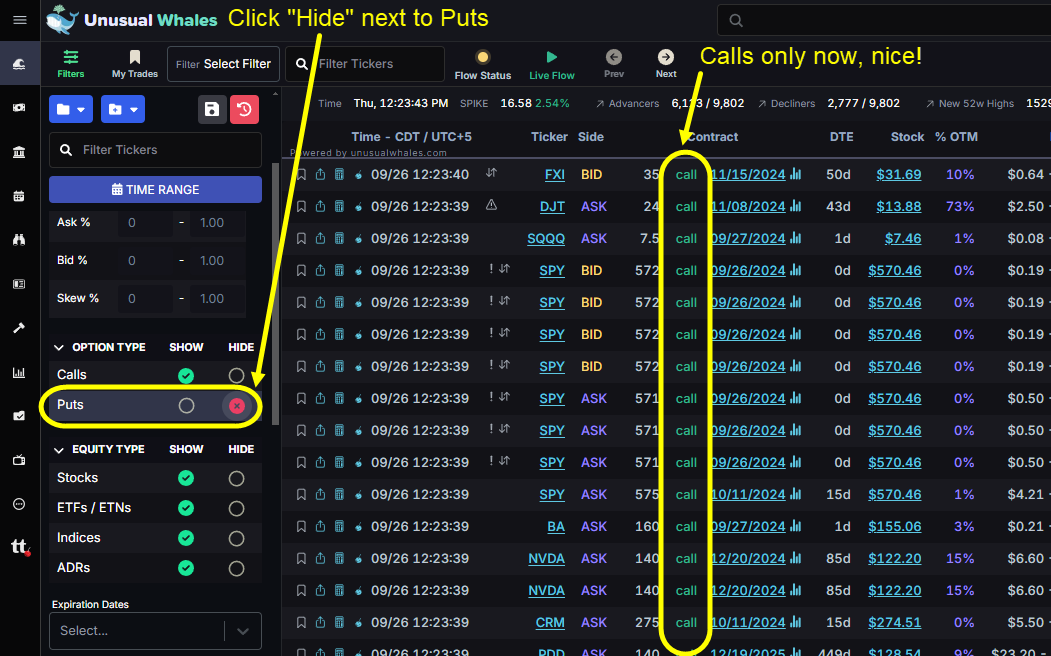Show Puts in option type

pos(186,405)
